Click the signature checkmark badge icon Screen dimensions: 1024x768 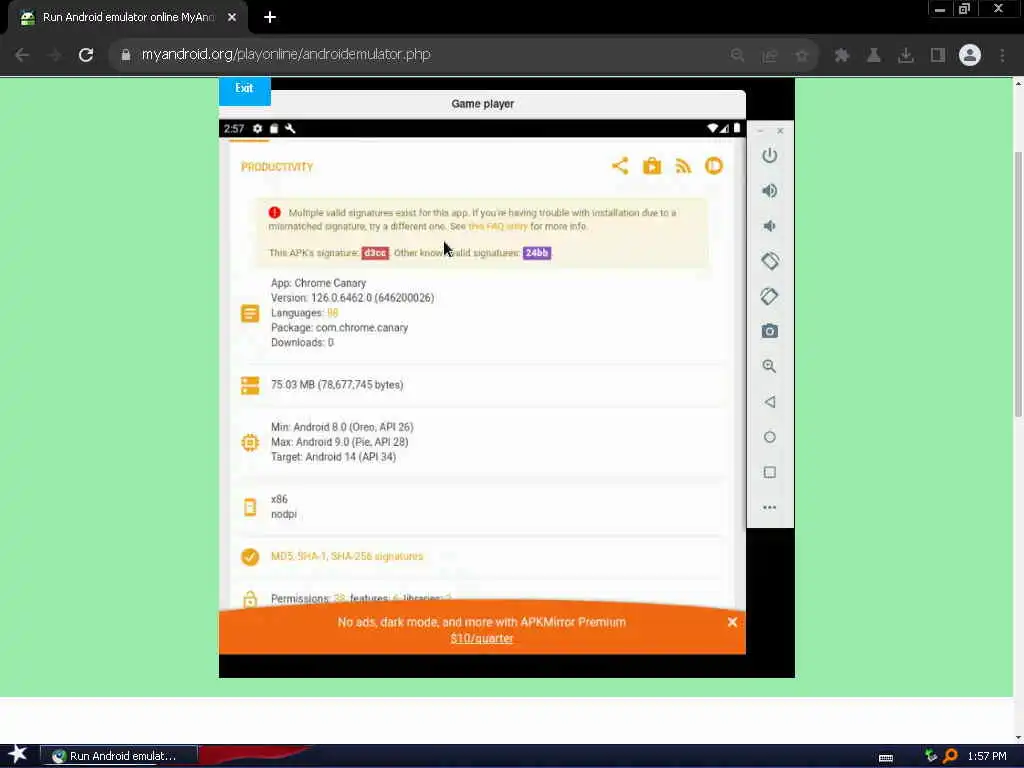[250, 556]
